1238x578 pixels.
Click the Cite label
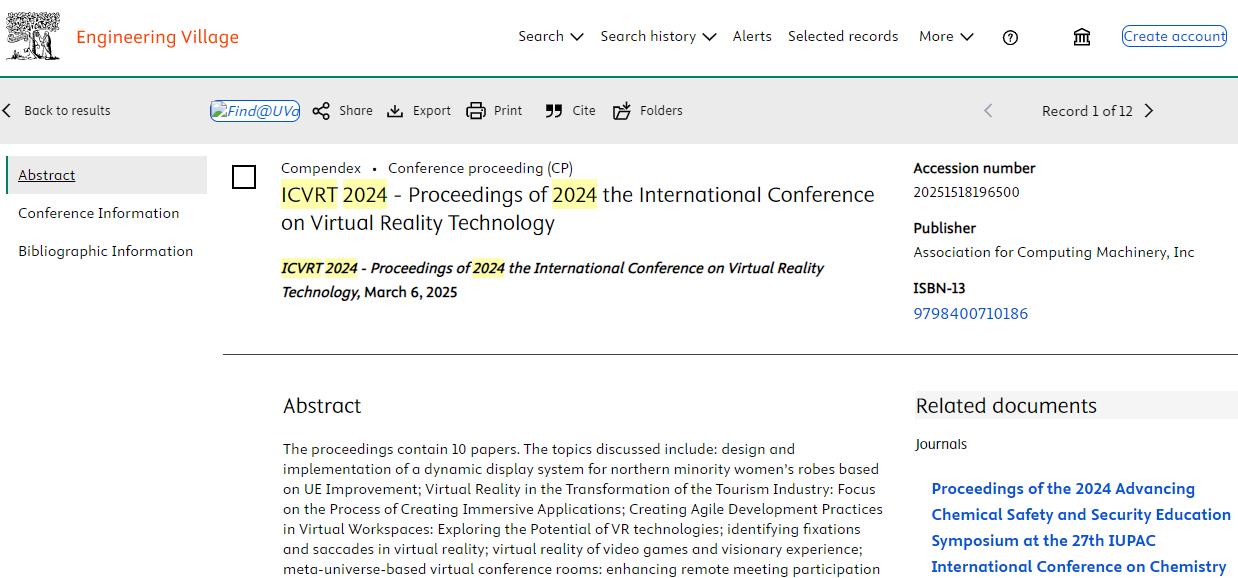pyautogui.click(x=584, y=111)
